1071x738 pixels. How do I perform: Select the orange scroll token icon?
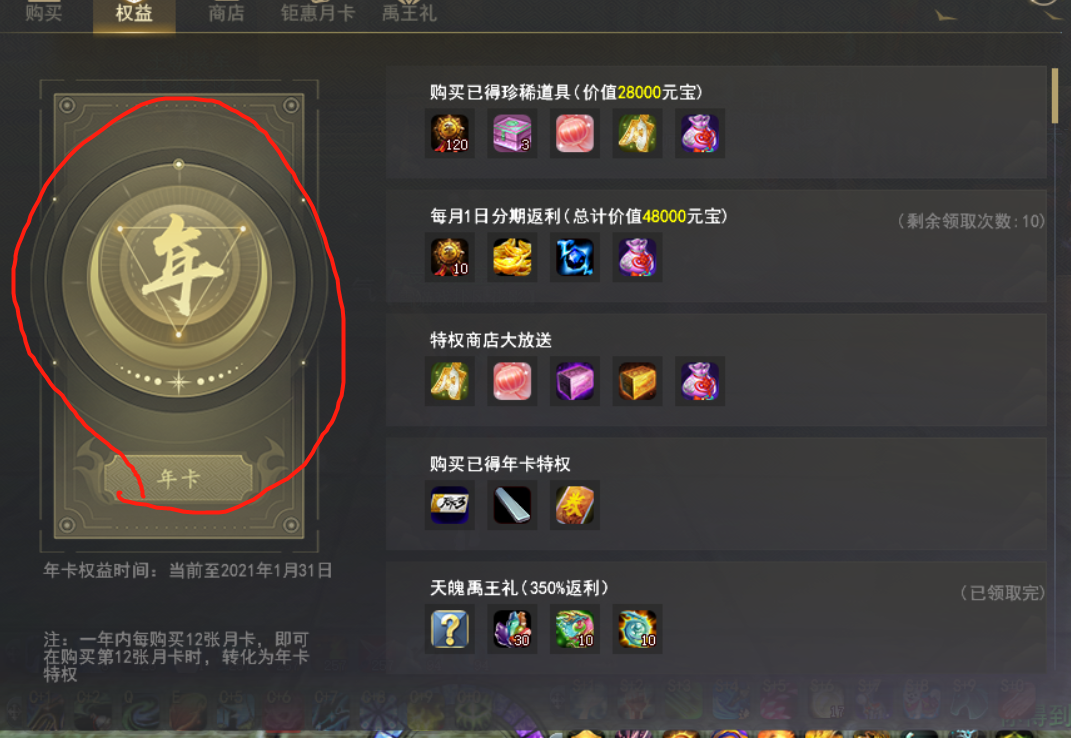pos(574,506)
